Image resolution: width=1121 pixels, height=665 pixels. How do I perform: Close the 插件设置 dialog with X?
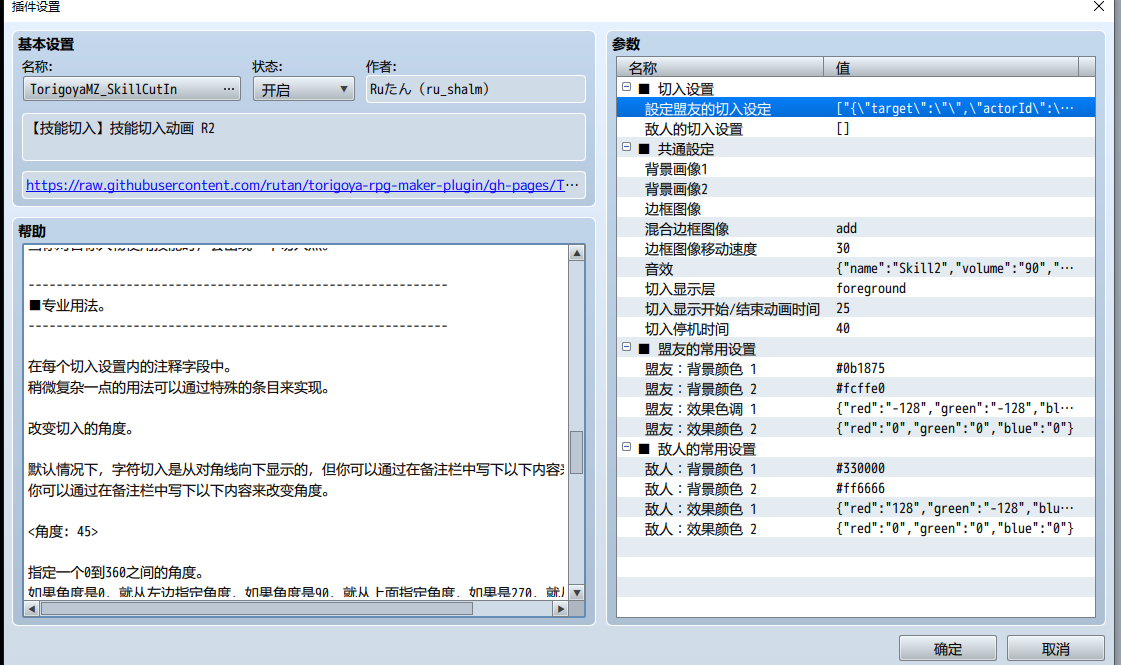[x=1099, y=6]
